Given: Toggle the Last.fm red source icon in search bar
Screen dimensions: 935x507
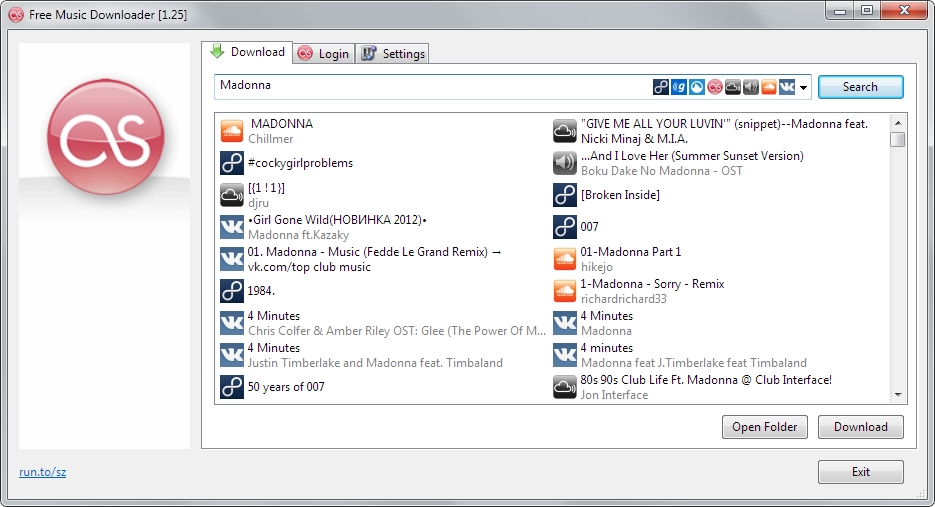Looking at the screenshot, I should click(715, 87).
